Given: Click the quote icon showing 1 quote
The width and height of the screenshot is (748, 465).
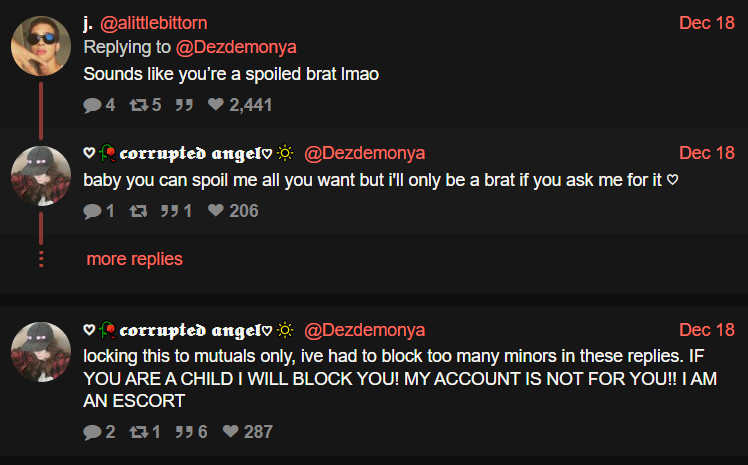Looking at the screenshot, I should tap(169, 210).
